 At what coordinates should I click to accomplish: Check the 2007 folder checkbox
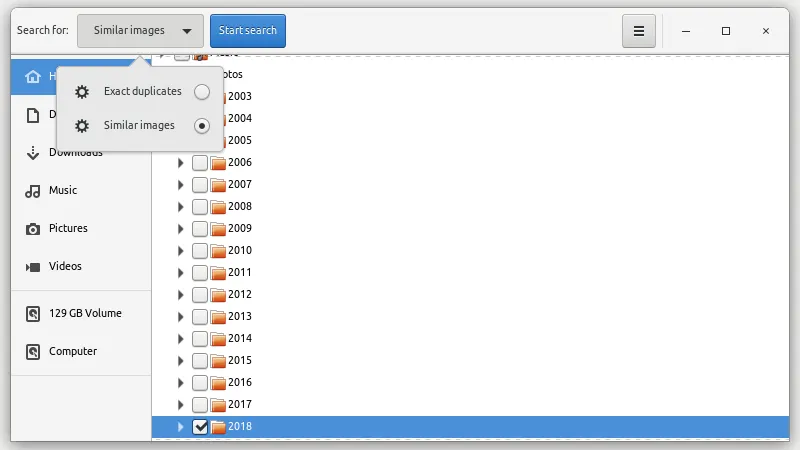click(200, 185)
